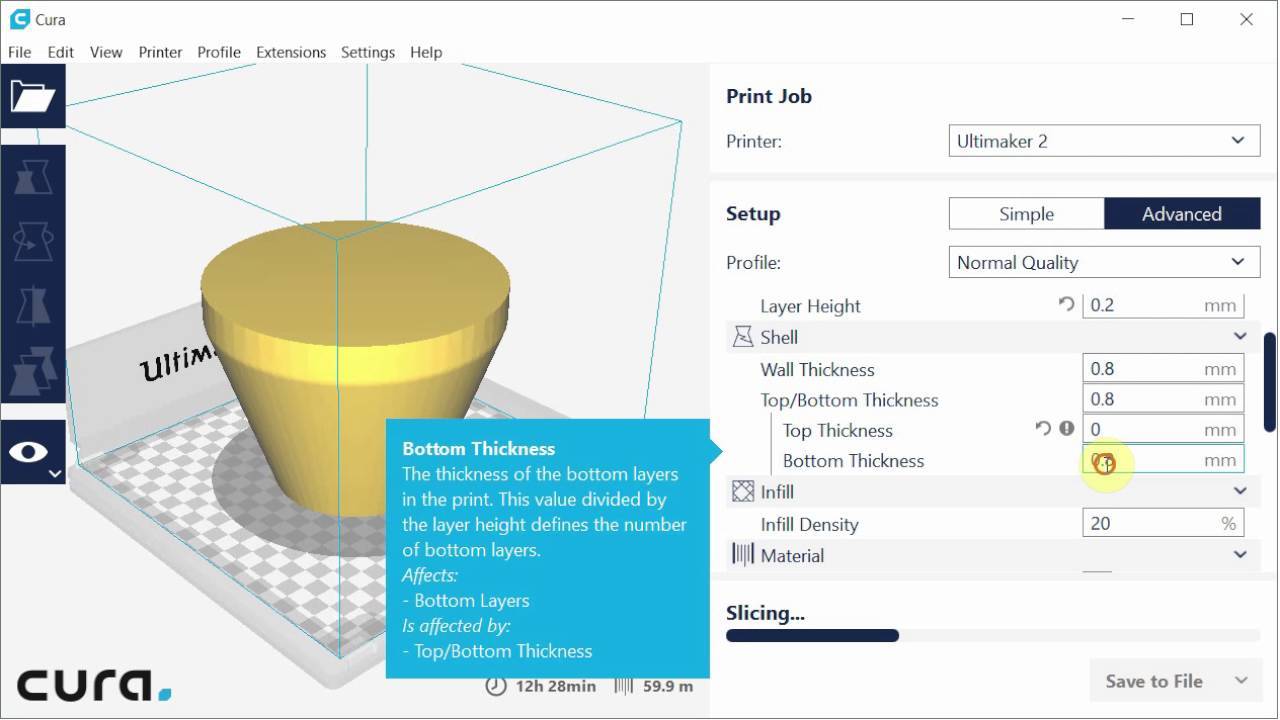Select the Mirror tool icon
The height and width of the screenshot is (720, 1280).
(x=33, y=304)
